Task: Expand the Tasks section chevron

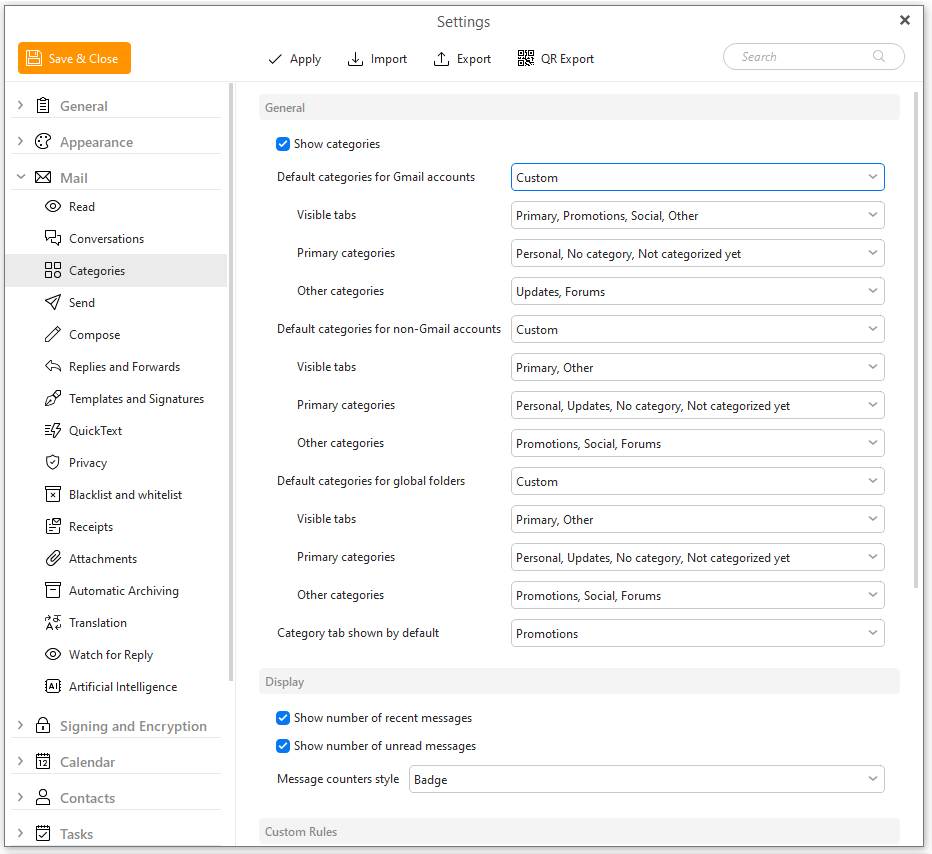Action: (x=21, y=833)
